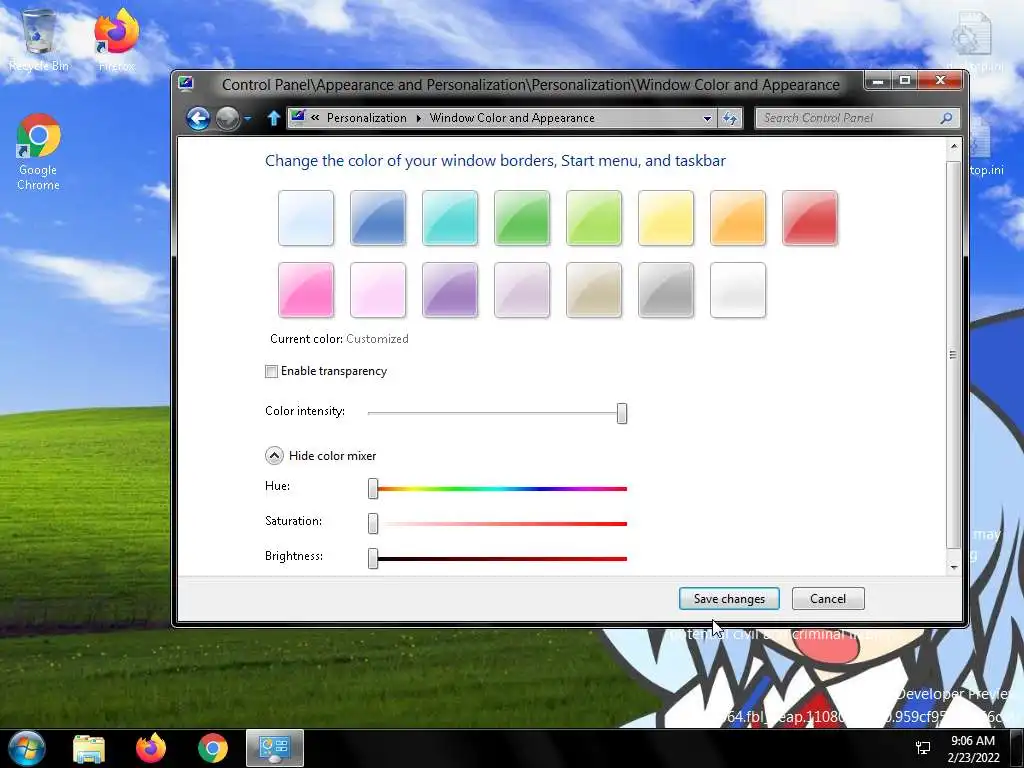Click Window Color and Appearance breadcrumb
Image resolution: width=1024 pixels, height=768 pixels.
coord(512,118)
